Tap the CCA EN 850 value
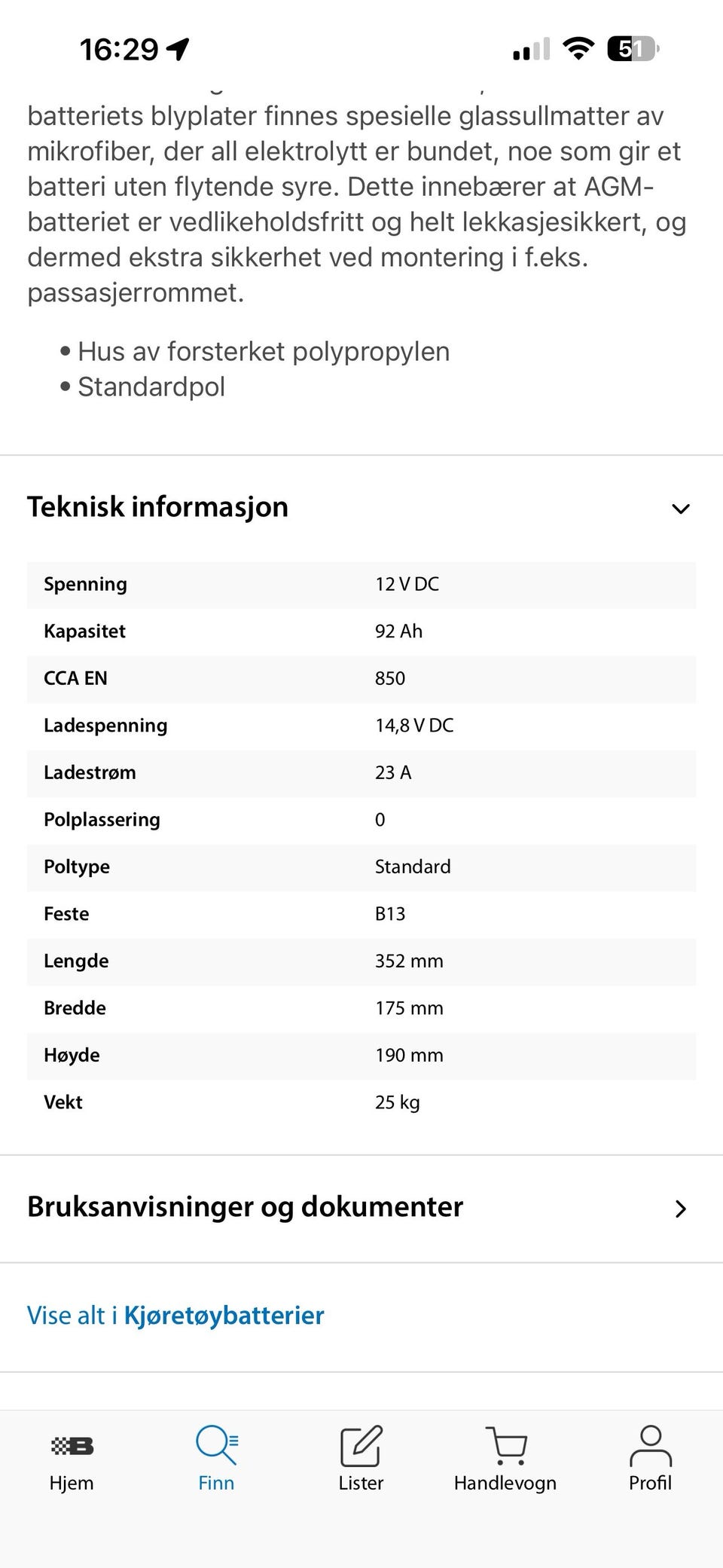 click(x=390, y=678)
